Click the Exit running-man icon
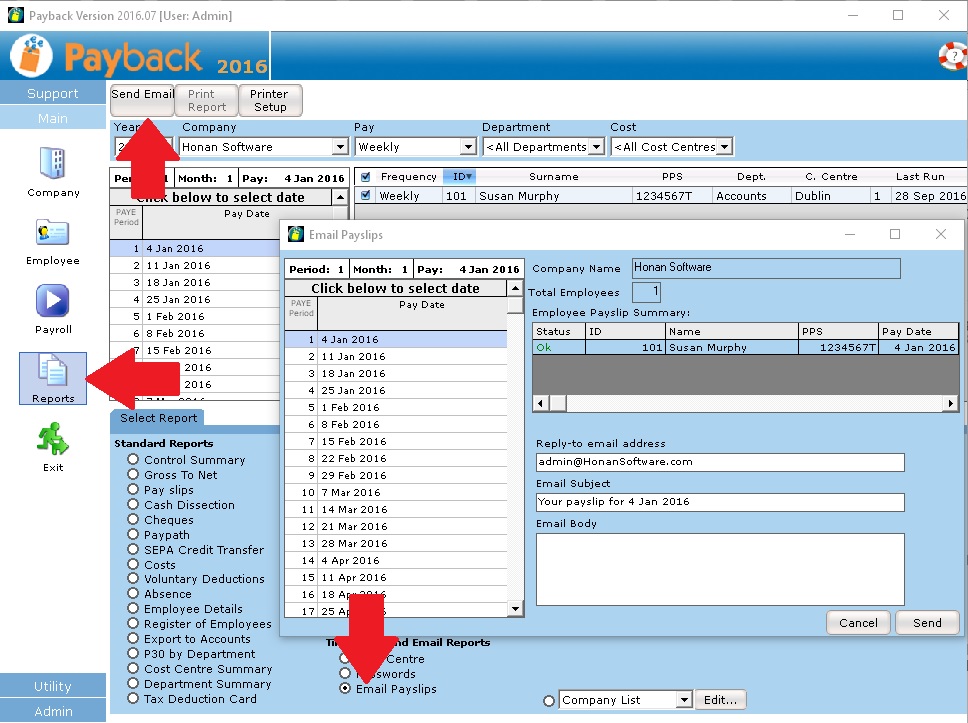This screenshot has height=723, width=968. [52, 439]
